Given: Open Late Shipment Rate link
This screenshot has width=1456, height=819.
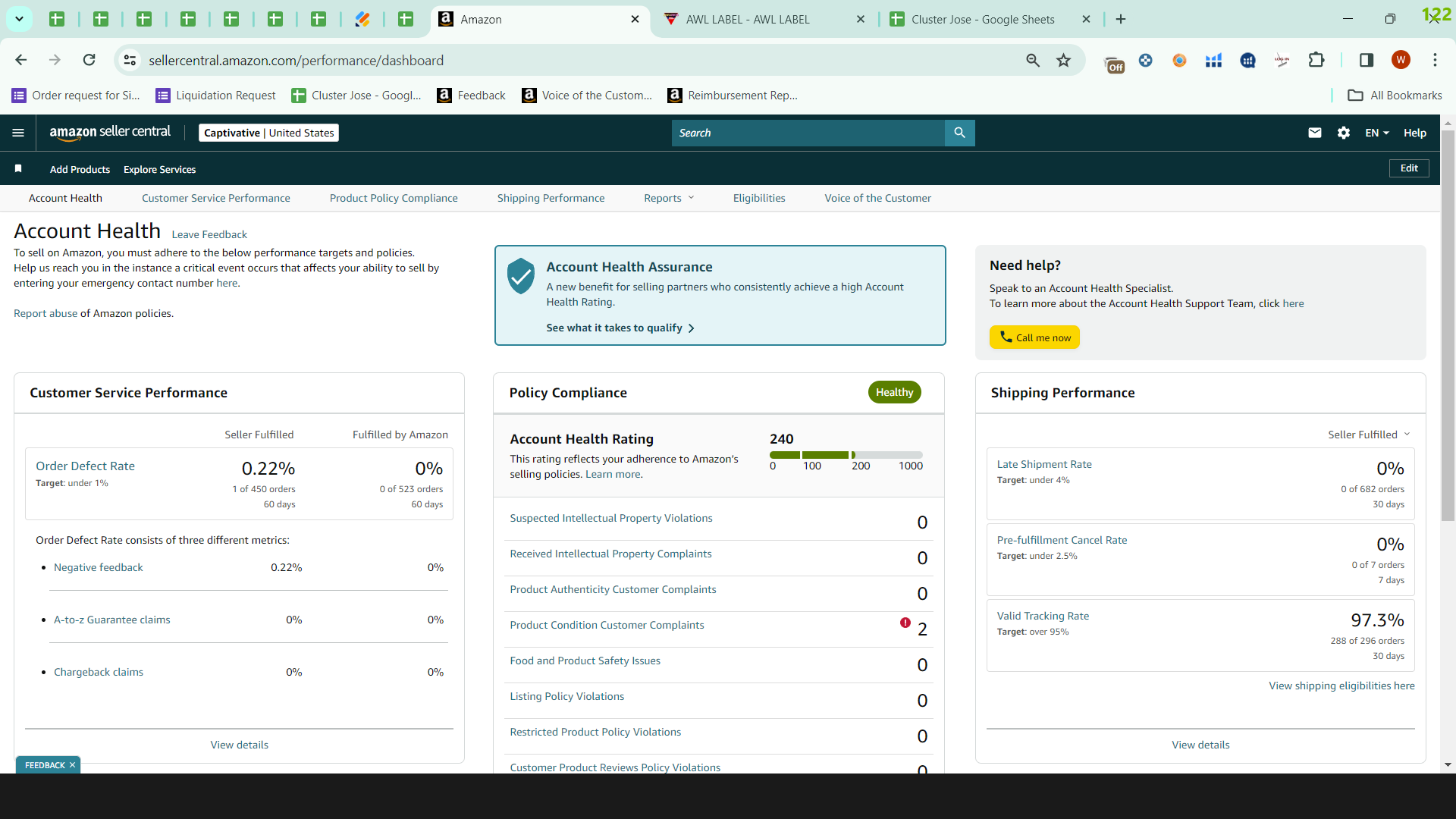Looking at the screenshot, I should pos(1044,464).
